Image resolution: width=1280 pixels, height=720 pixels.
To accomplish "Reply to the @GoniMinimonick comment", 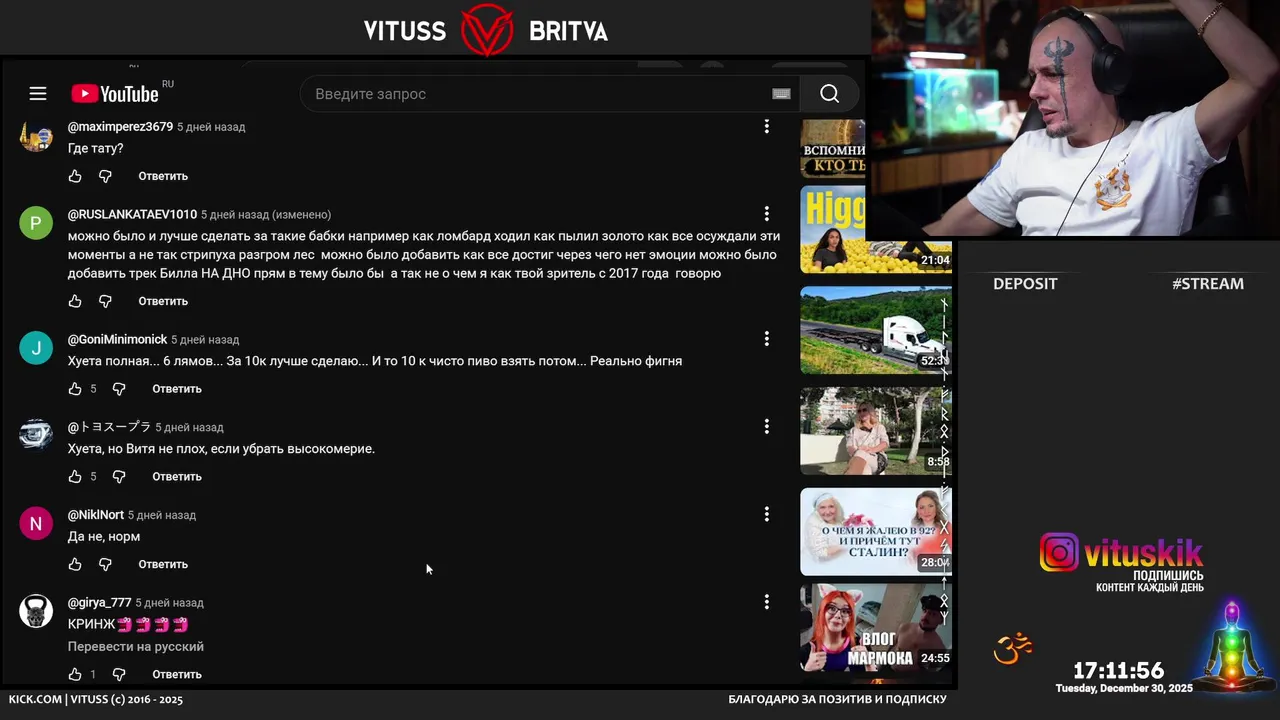I will pos(177,389).
